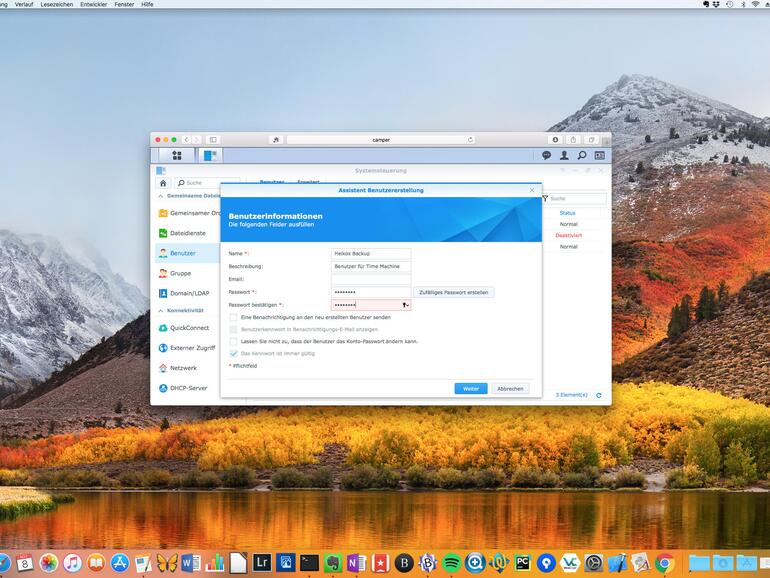The image size is (770, 578).
Task: Go back in Safari
Action: click(186, 140)
